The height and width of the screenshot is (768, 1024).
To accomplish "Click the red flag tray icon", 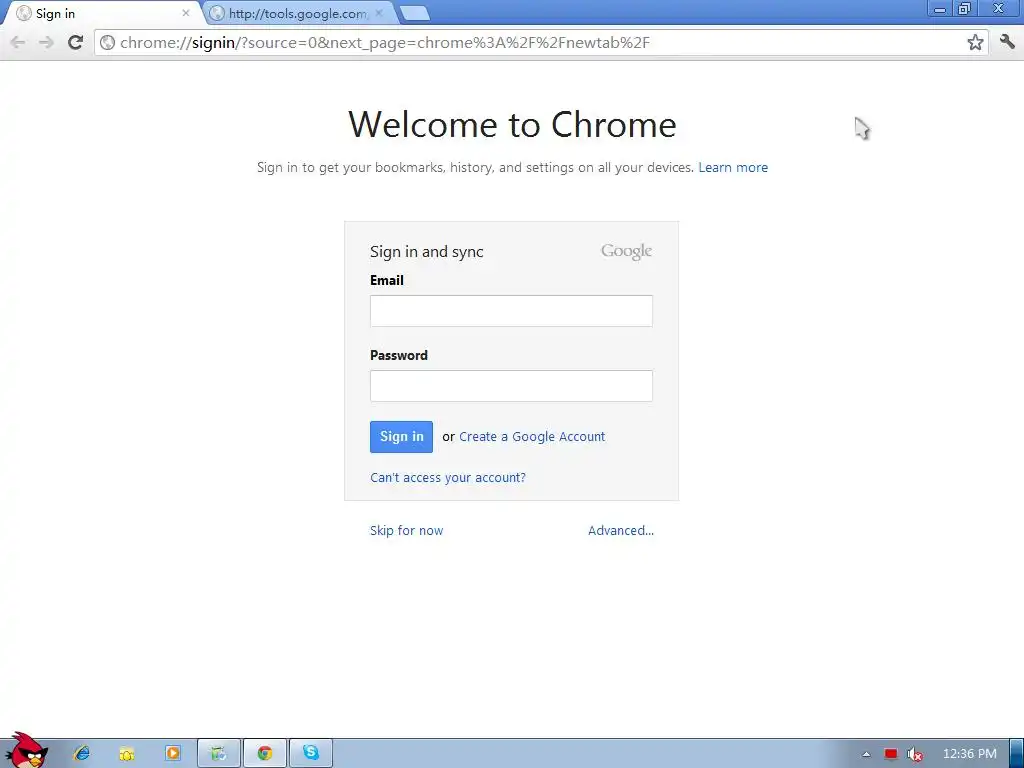I will pyautogui.click(x=891, y=754).
